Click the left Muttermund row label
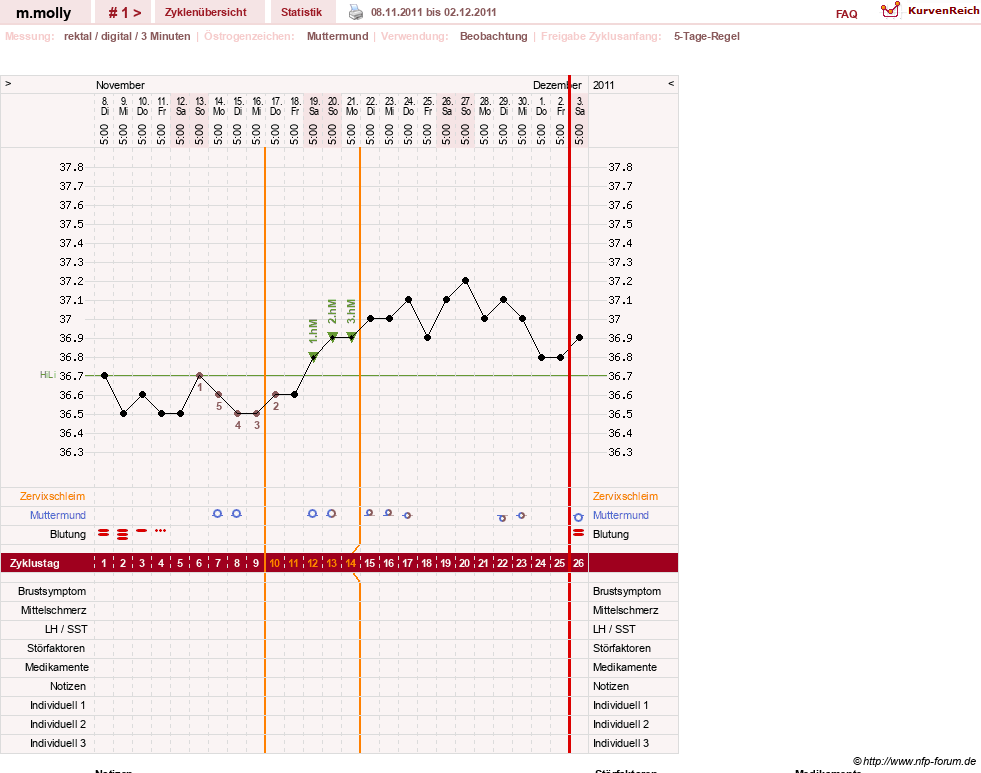This screenshot has width=981, height=773. (x=58, y=515)
